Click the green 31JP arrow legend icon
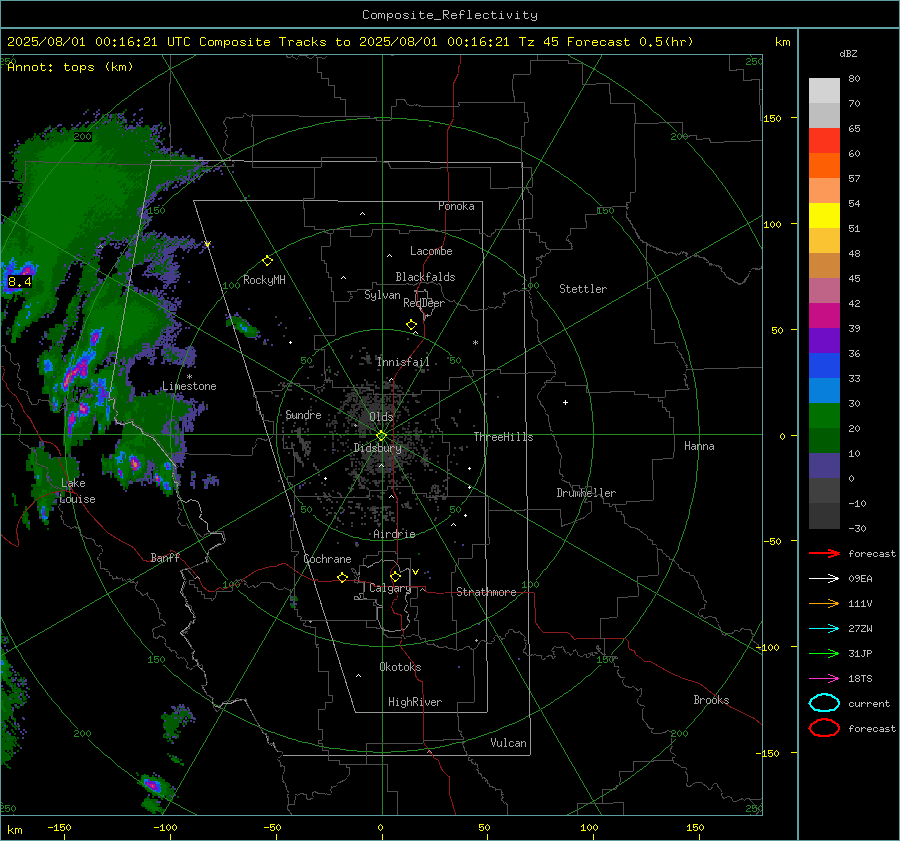Screen dimensions: 900x841 [x=824, y=653]
